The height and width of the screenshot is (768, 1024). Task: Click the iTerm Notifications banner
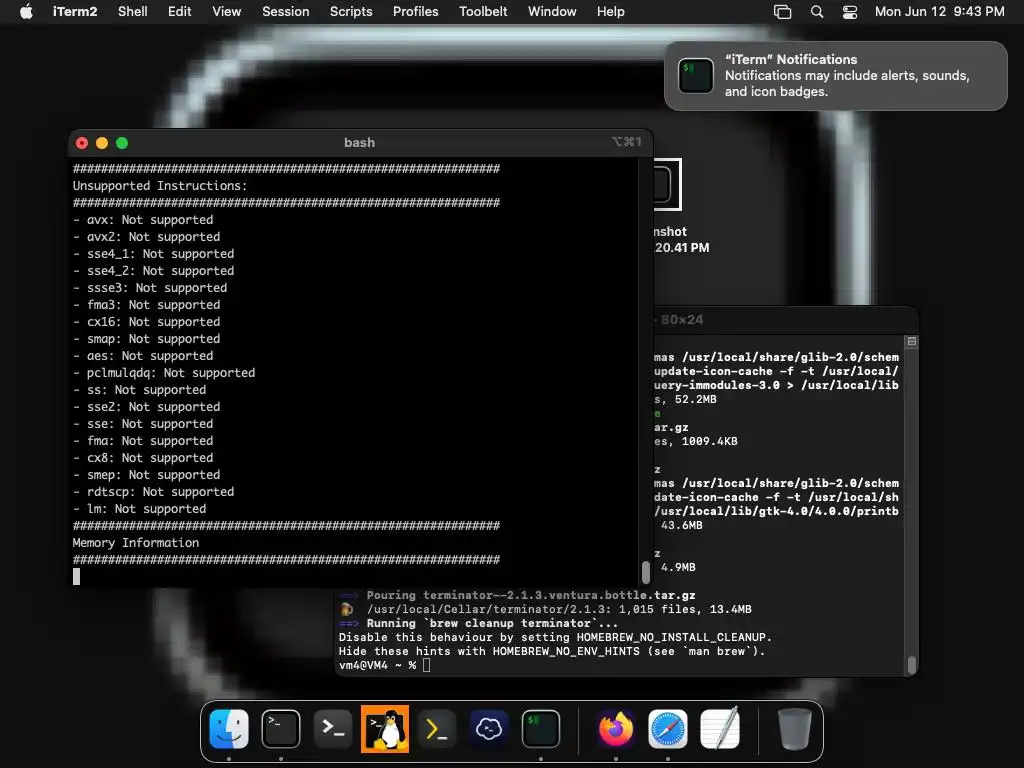(835, 76)
